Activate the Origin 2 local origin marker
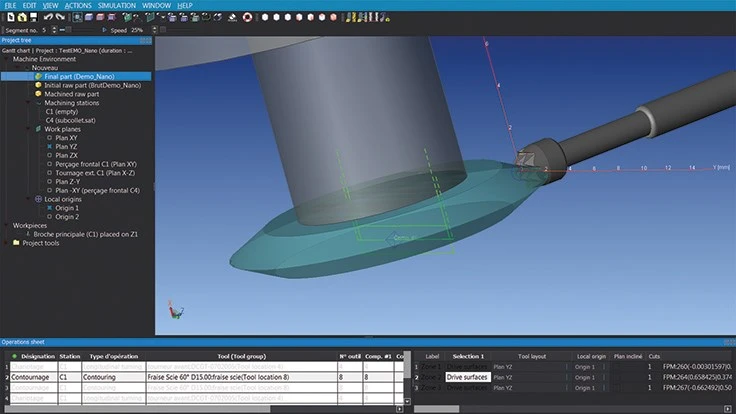 click(x=49, y=216)
